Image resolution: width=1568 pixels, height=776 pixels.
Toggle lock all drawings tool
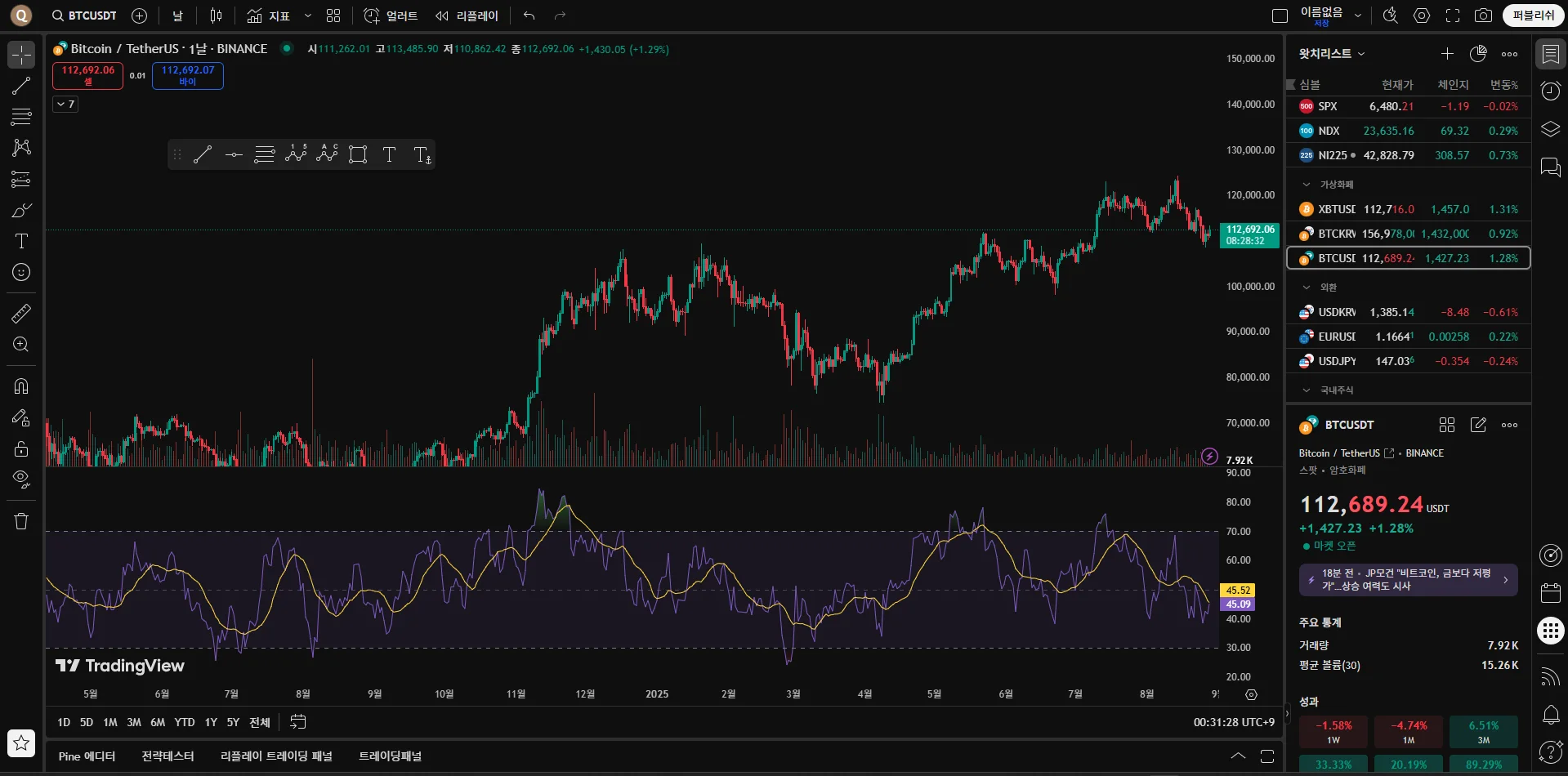point(21,448)
